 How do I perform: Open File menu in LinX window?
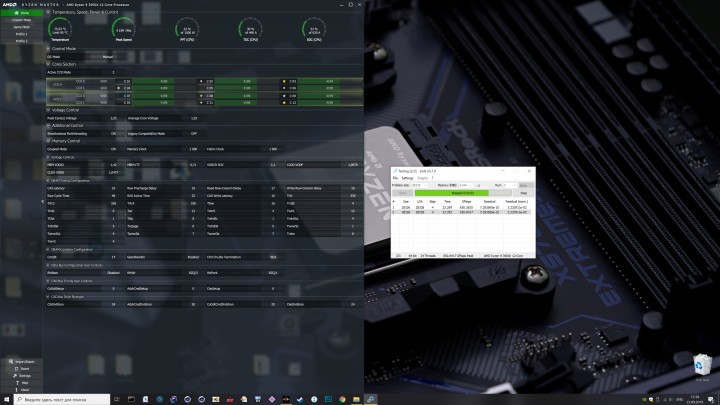pyautogui.click(x=395, y=178)
